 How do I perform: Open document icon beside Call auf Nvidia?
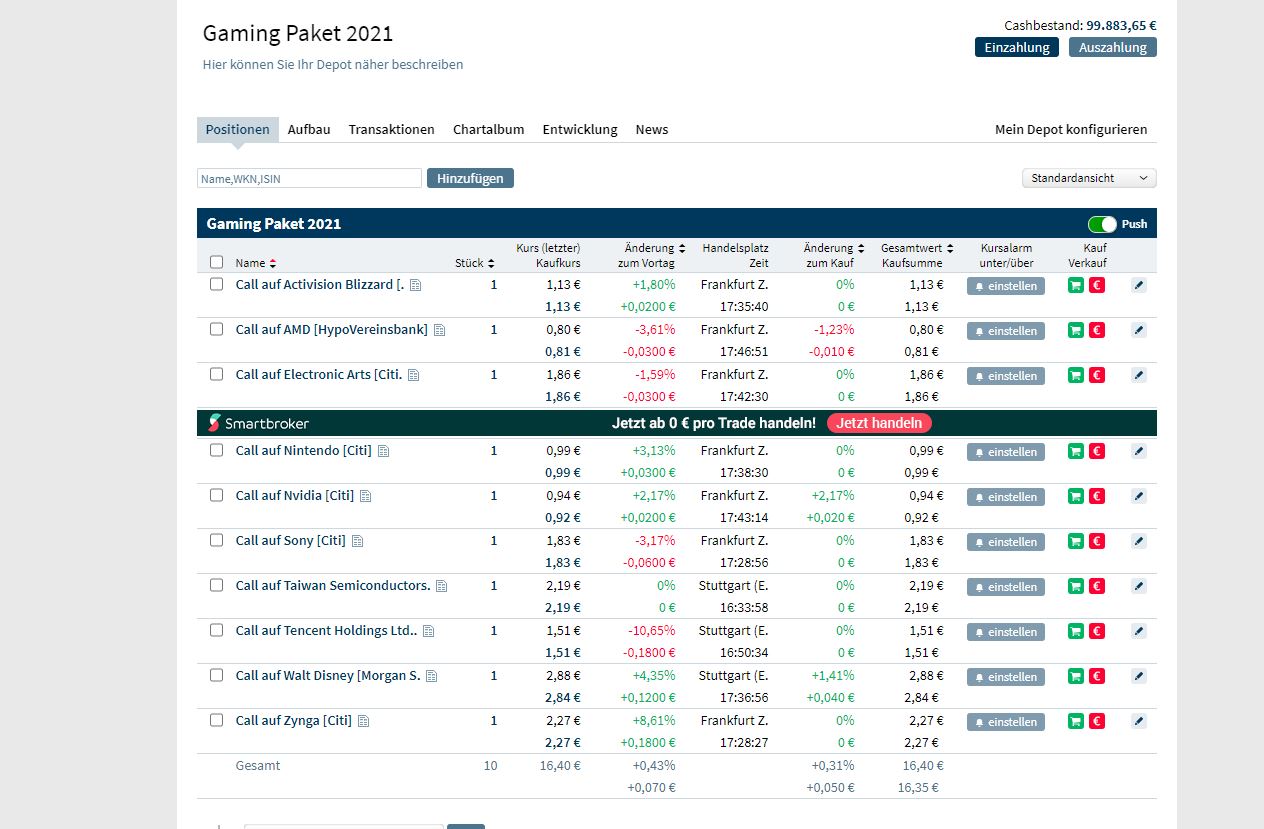(366, 496)
